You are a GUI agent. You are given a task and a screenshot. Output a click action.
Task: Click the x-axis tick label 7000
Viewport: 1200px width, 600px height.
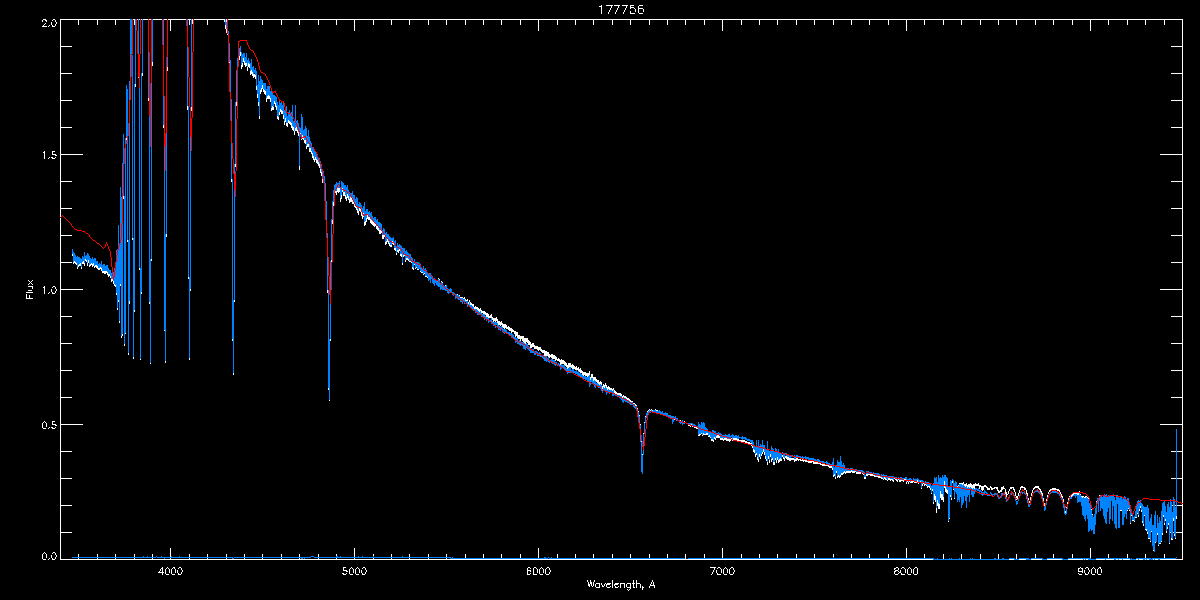(722, 572)
